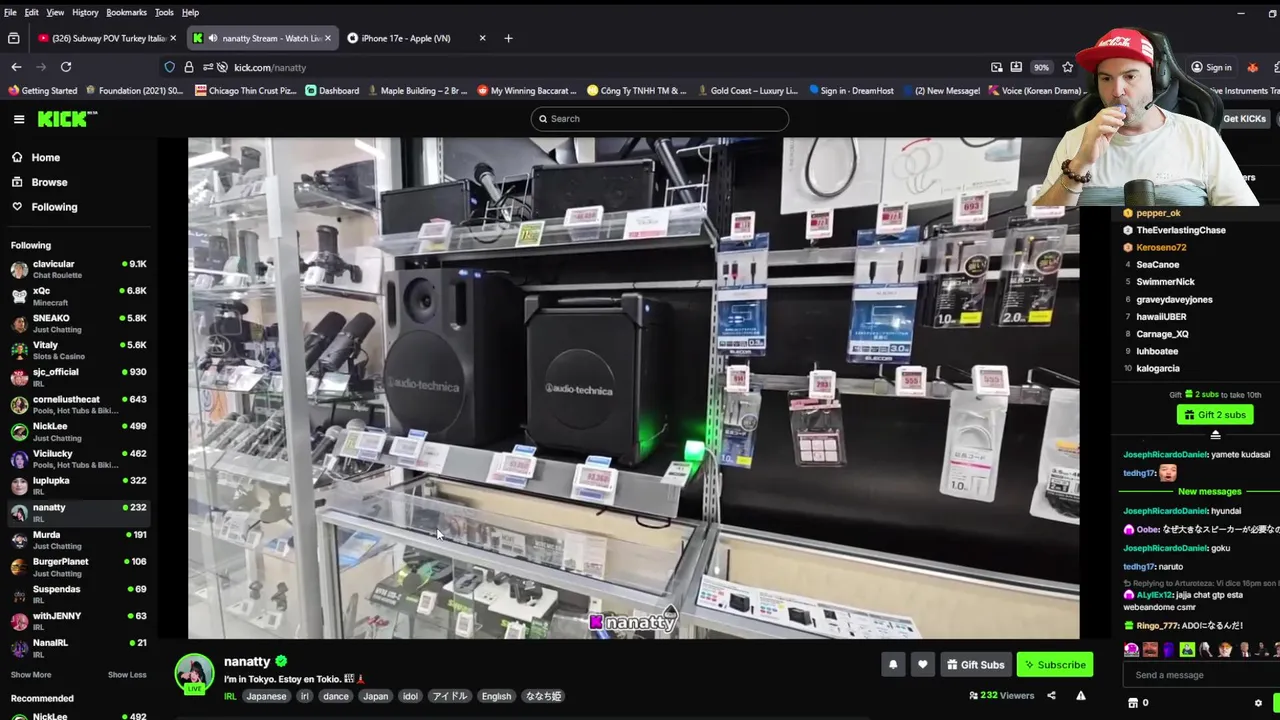Click the nanatty stream video player
This screenshot has height=720, width=1280.
point(634,388)
